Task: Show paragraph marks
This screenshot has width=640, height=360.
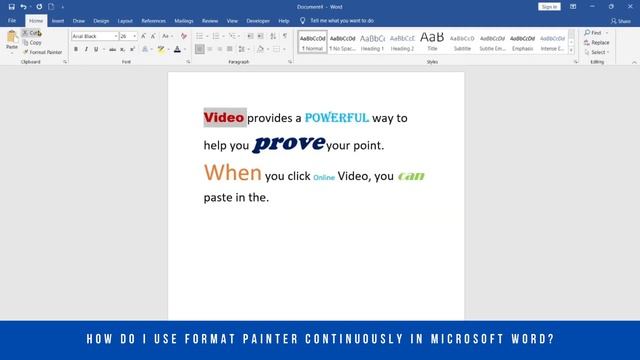Action: (285, 36)
